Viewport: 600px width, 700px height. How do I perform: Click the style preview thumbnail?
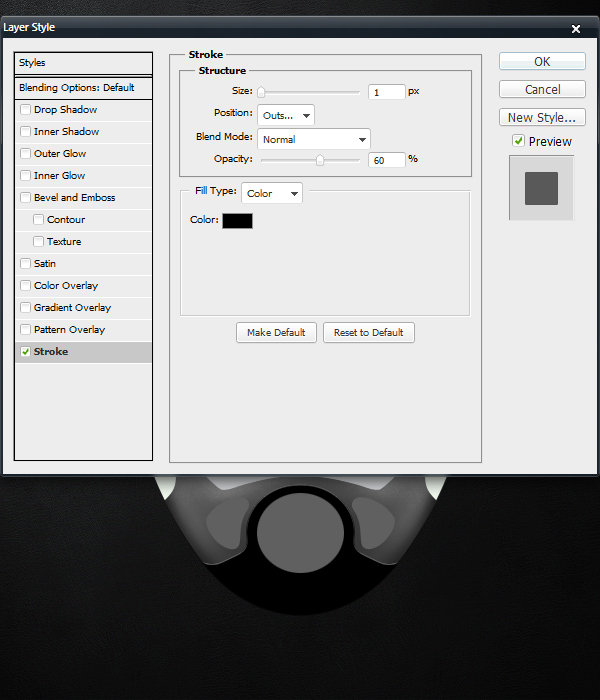pos(541,188)
